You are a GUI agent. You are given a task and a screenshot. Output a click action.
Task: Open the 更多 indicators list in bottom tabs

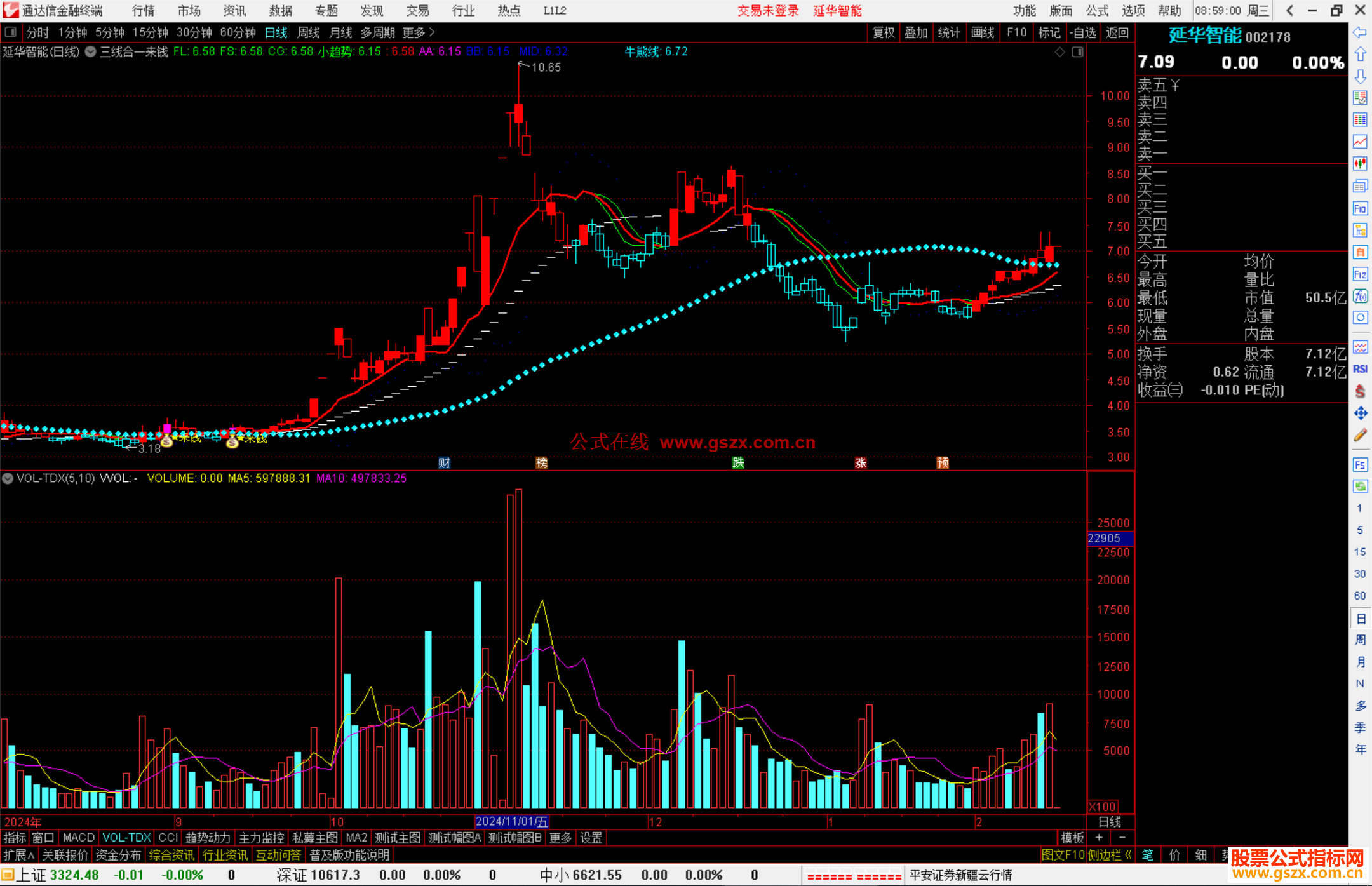pos(560,838)
